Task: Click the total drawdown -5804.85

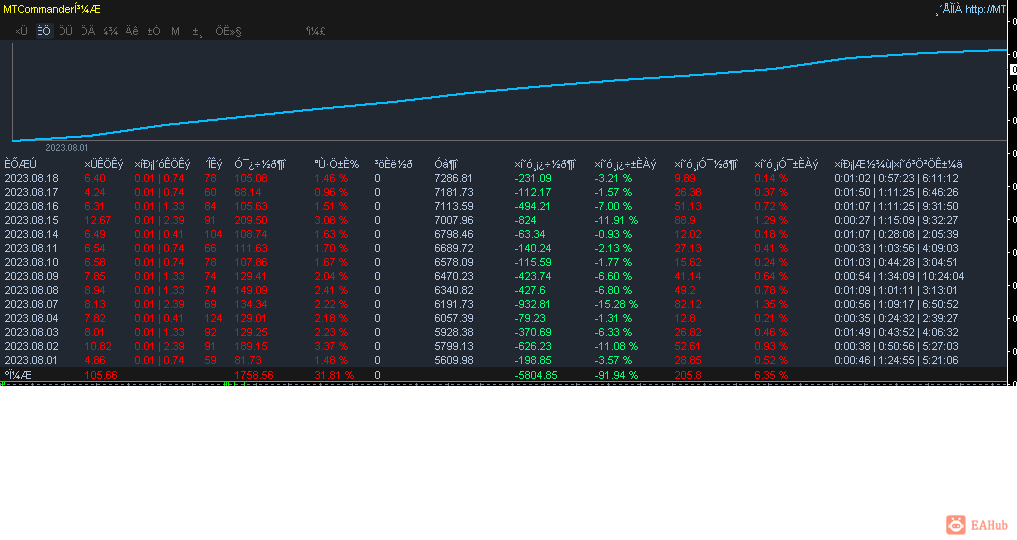Action: (536, 375)
